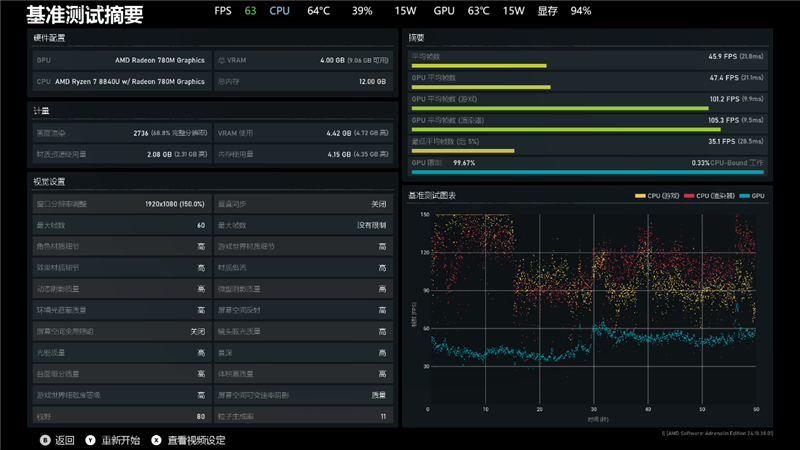Click the 基准测试摘要 page title

85,15
